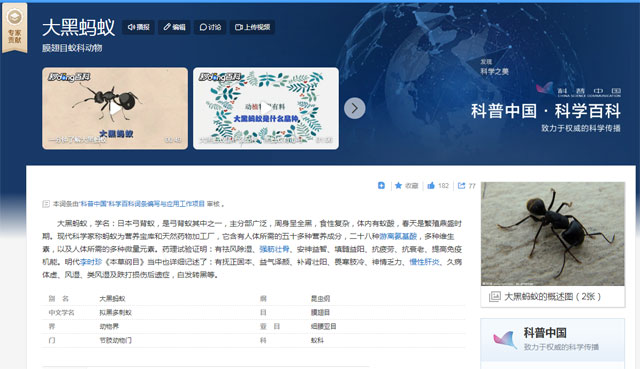Image resolution: width=640 pixels, height=369 pixels.
Task: Click the 大黑蚂蚁 page title
Action: coord(78,28)
